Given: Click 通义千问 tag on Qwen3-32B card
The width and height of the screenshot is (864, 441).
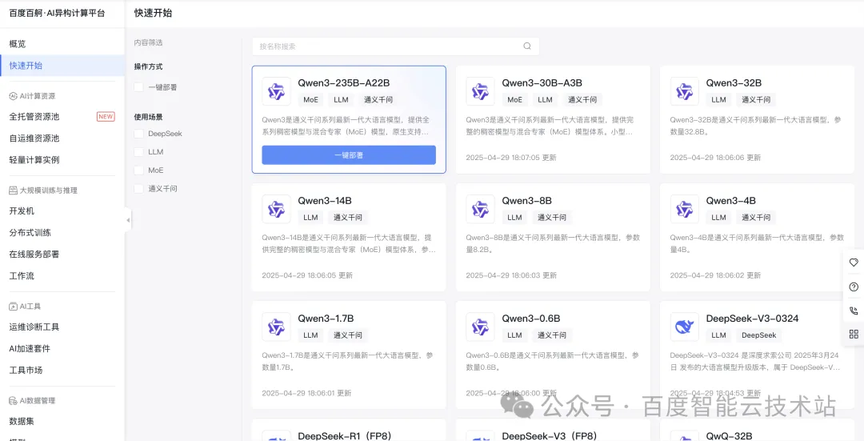Looking at the screenshot, I should [756, 100].
